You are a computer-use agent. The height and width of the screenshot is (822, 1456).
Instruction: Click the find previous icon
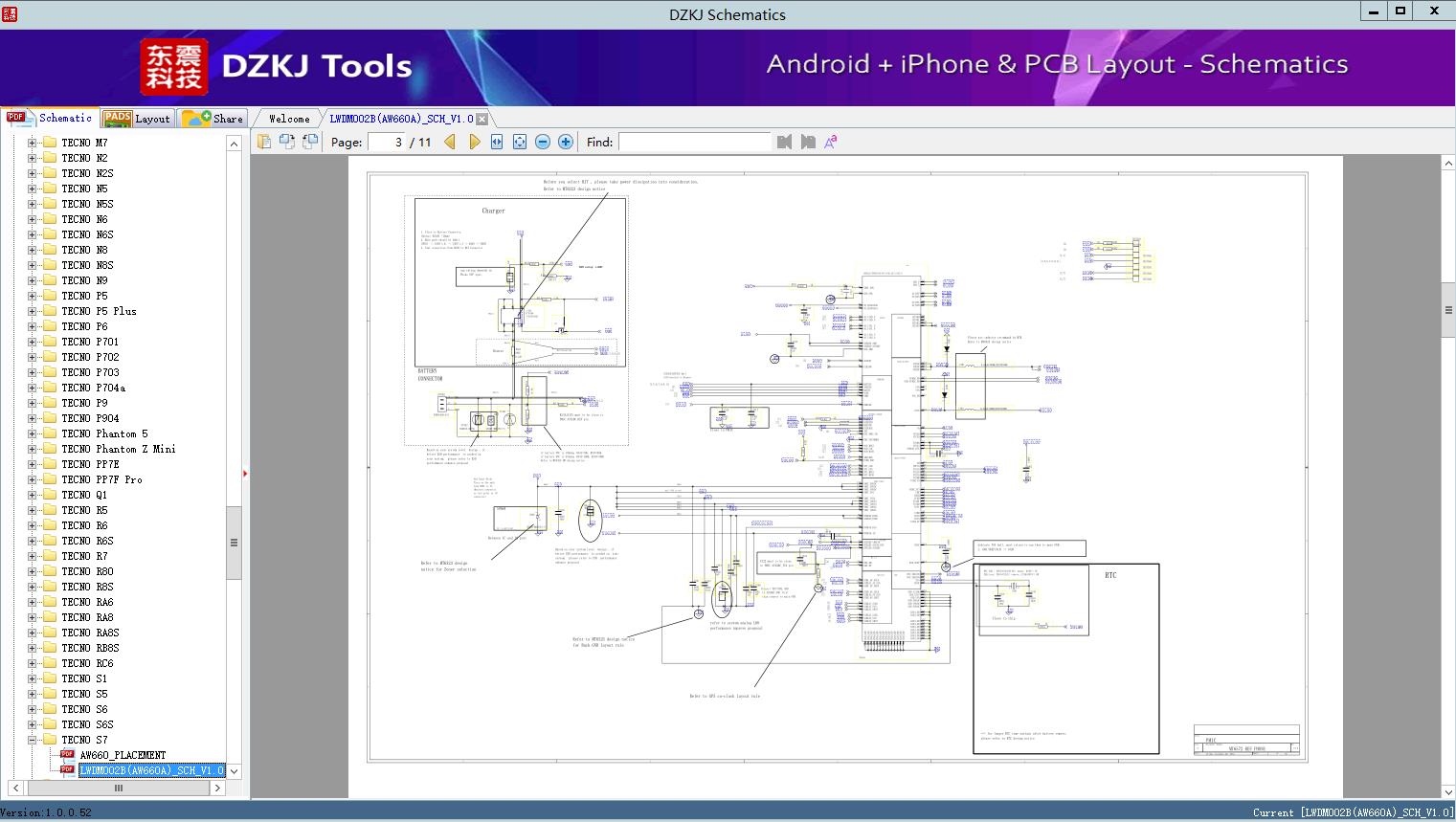click(785, 142)
